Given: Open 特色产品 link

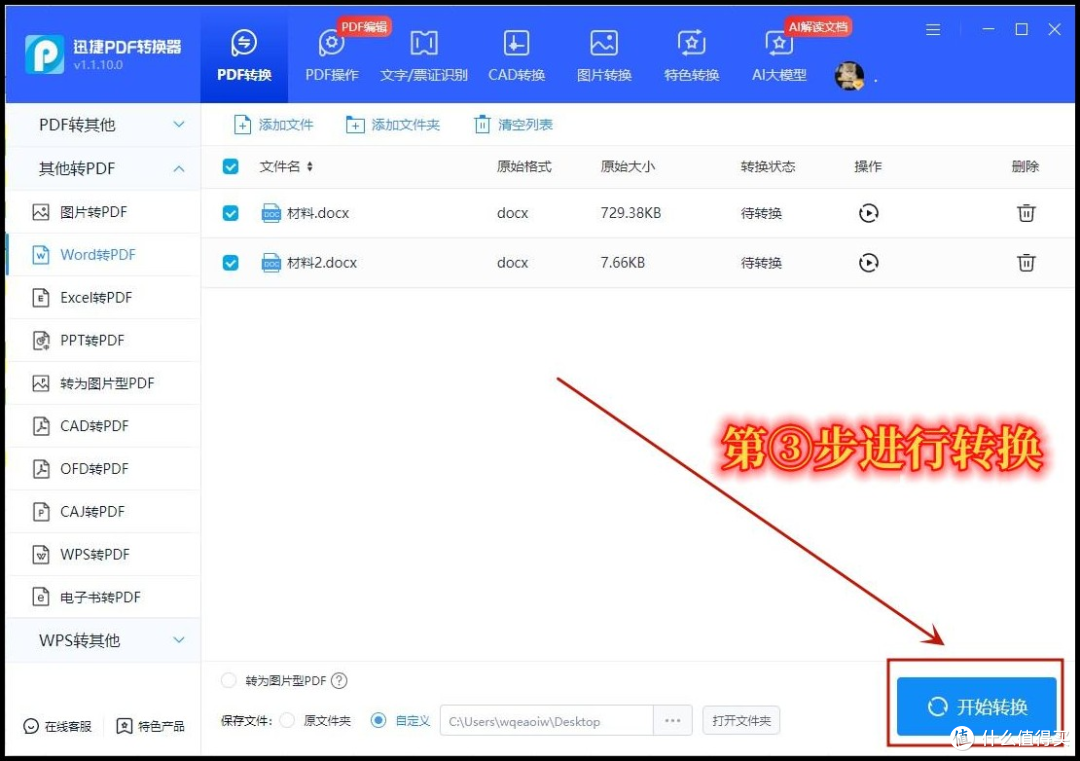Looking at the screenshot, I should (x=151, y=726).
